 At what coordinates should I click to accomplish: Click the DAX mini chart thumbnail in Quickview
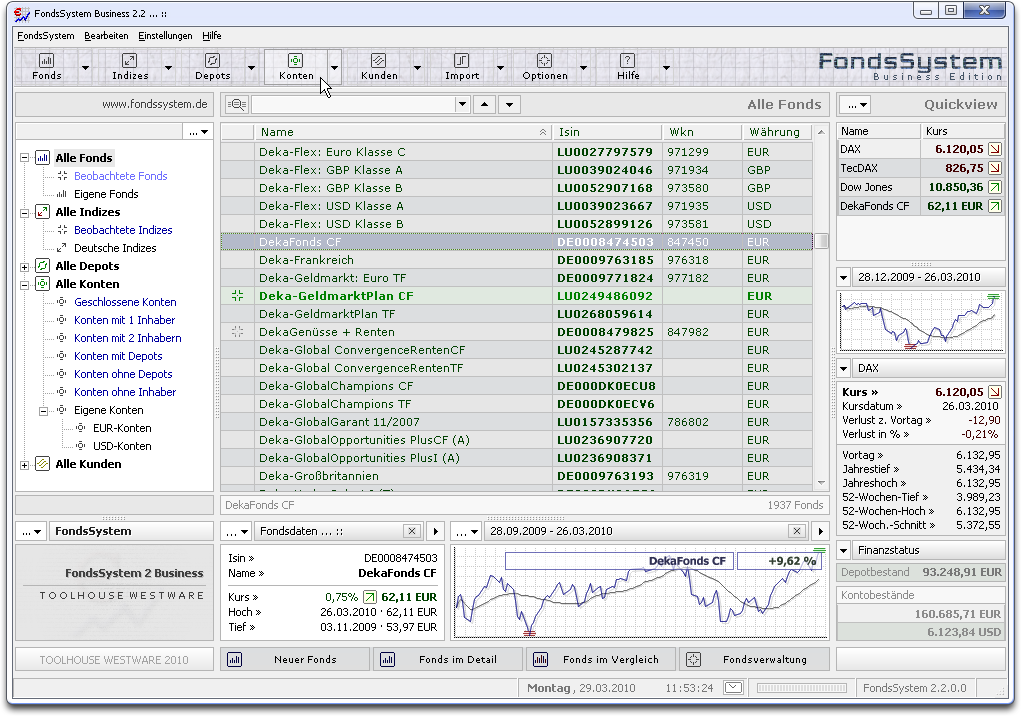(921, 322)
